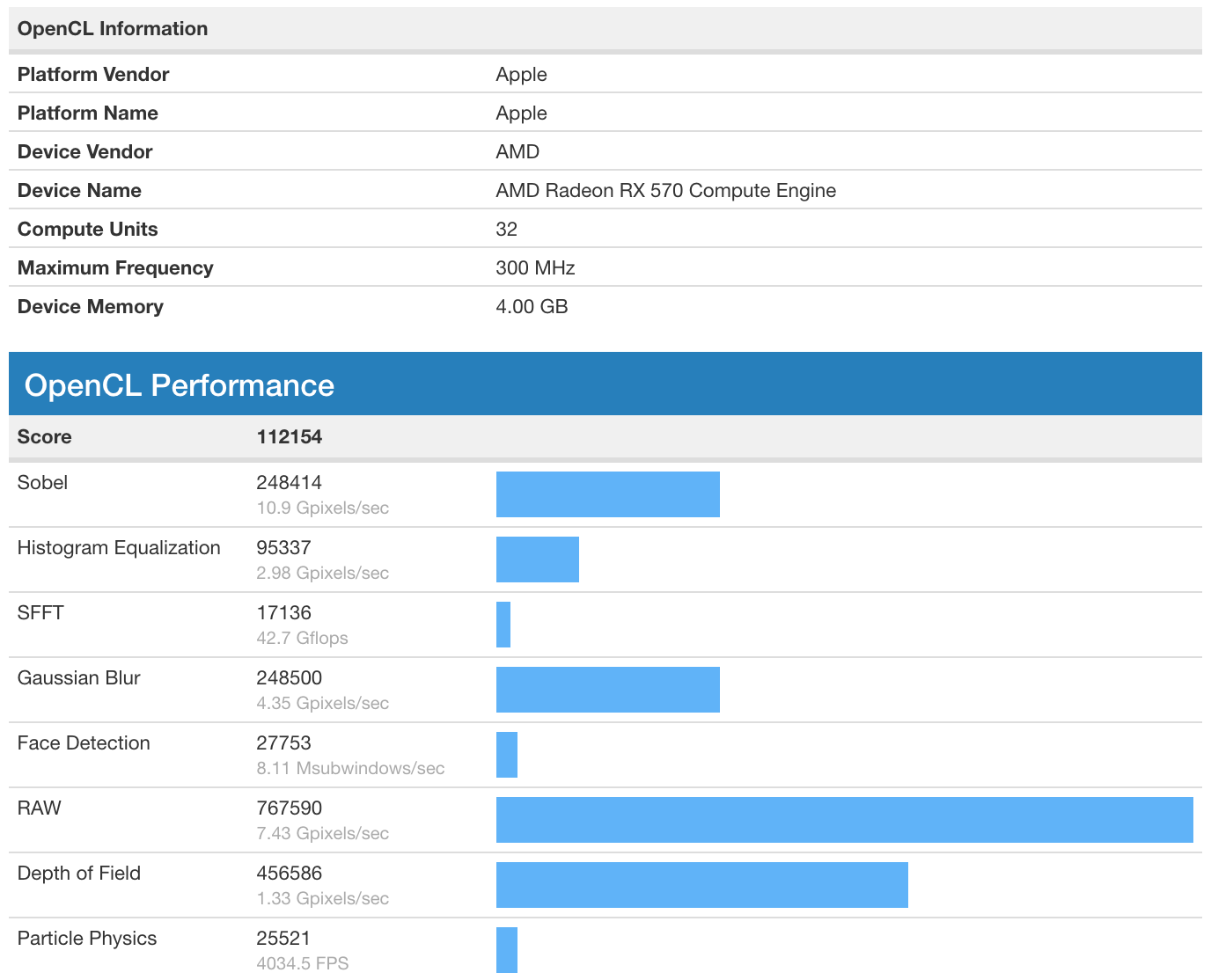Click the Platform Name value Apple
Image resolution: width=1211 pixels, height=980 pixels.
521,113
